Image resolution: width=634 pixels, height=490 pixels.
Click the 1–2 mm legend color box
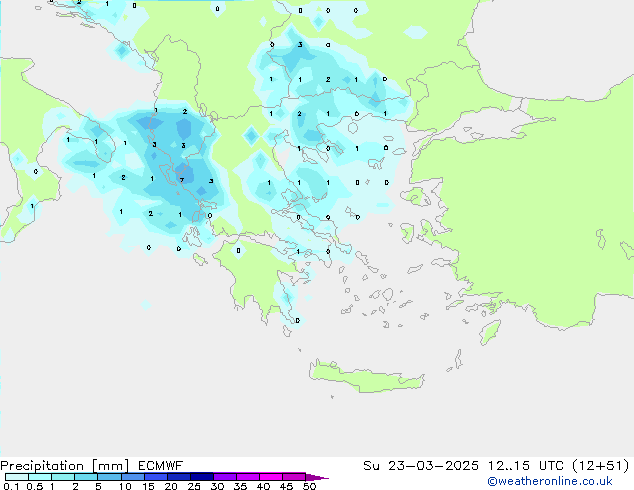[63, 477]
